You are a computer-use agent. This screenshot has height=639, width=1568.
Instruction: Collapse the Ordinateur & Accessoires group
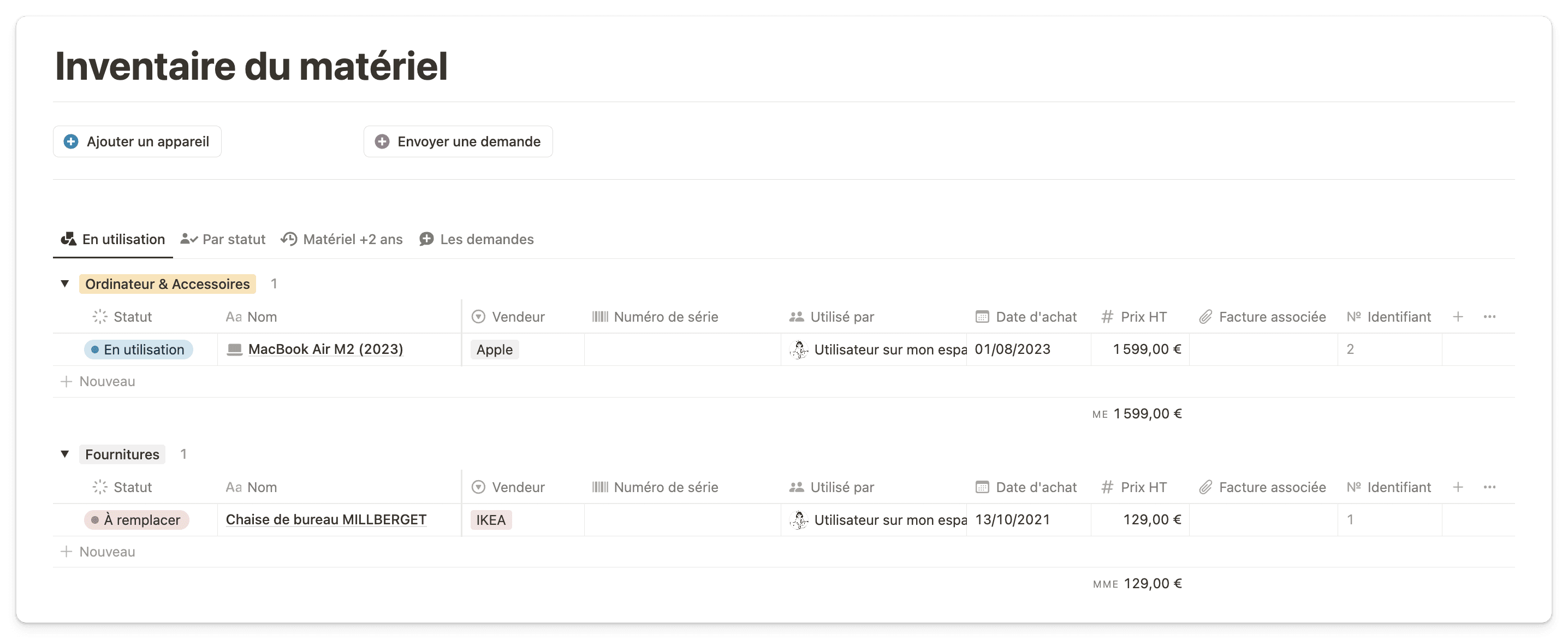tap(64, 283)
